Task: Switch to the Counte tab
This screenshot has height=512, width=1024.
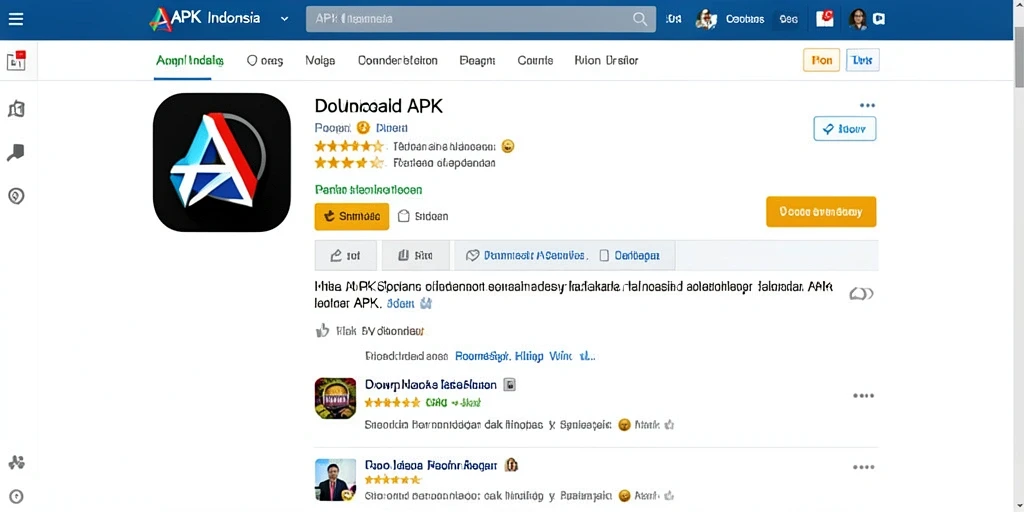Action: (x=535, y=60)
